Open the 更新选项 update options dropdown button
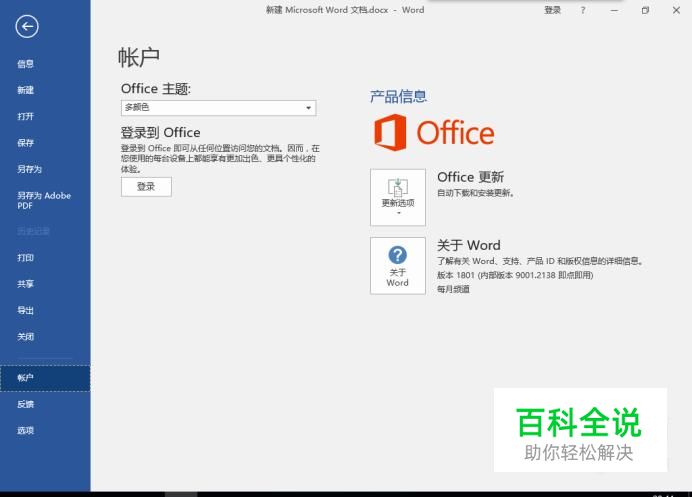The image size is (692, 497). tap(398, 197)
